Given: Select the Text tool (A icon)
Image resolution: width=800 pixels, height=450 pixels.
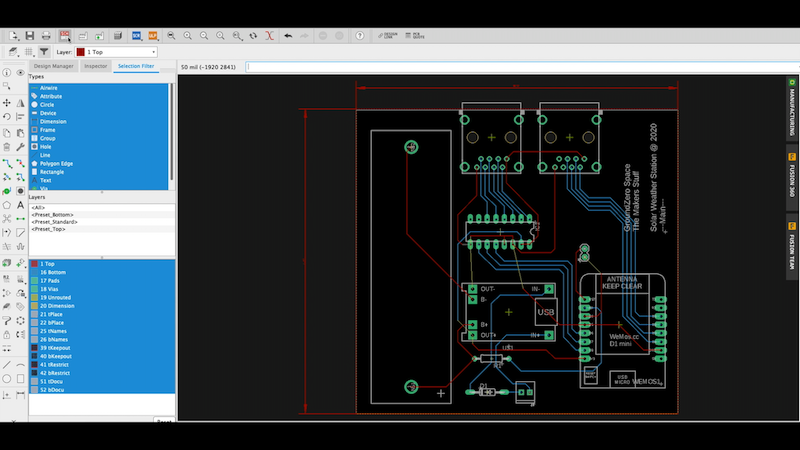Looking at the screenshot, I should (x=21, y=204).
